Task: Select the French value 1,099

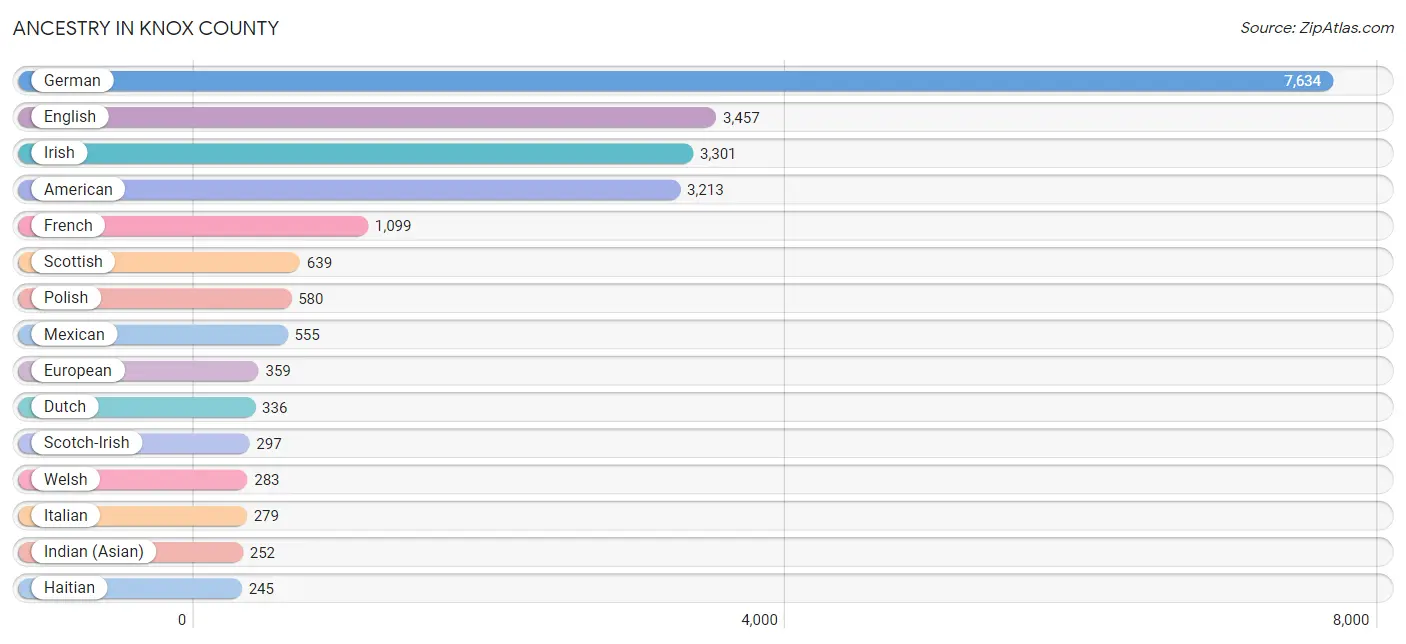Action: [x=393, y=226]
